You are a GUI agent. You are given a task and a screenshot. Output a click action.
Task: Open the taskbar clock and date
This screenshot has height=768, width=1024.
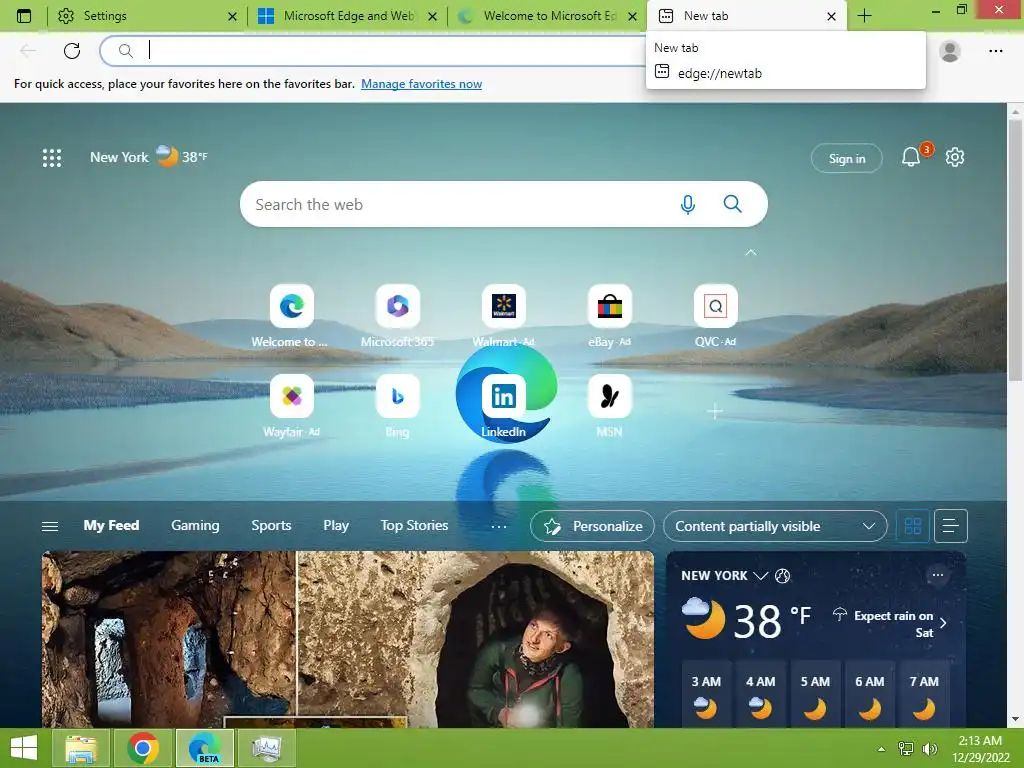980,749
